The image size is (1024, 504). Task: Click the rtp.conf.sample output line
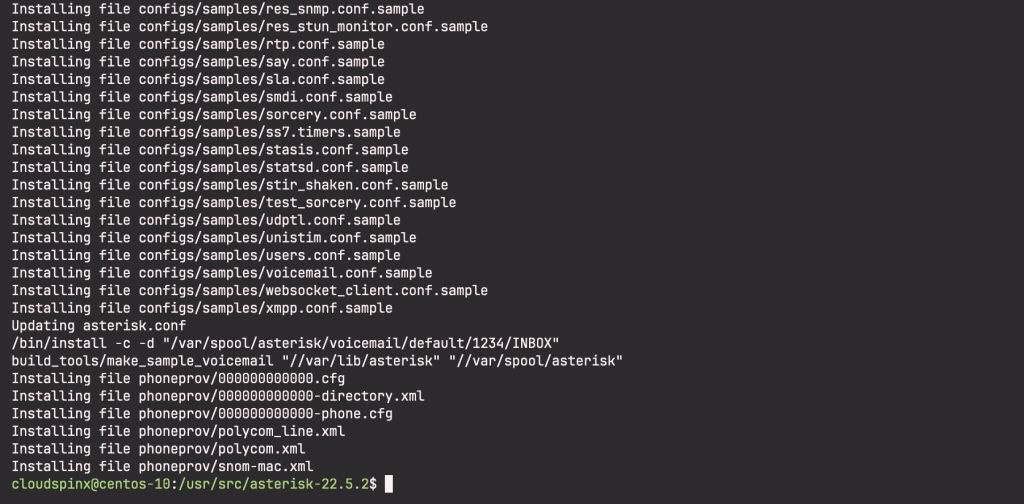tap(198, 44)
